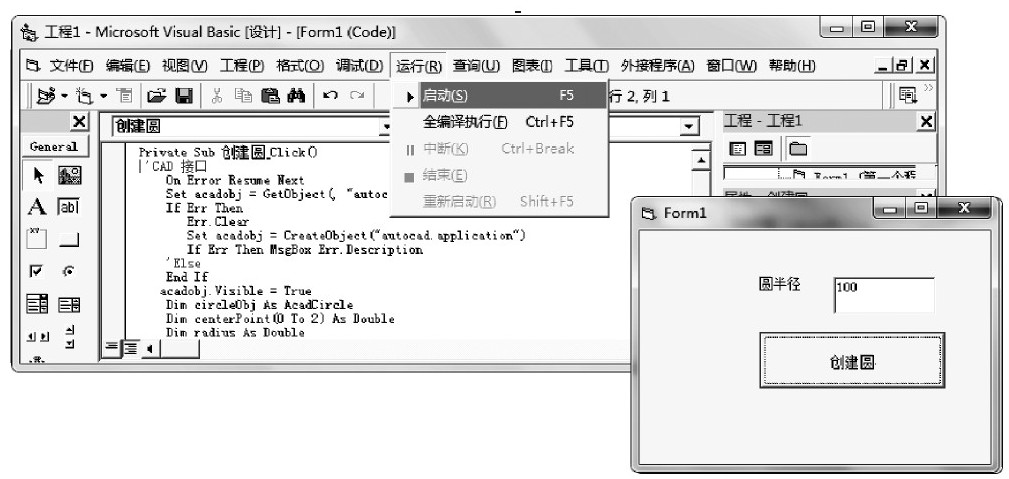Click the code window scroll-up arrow

[700, 160]
